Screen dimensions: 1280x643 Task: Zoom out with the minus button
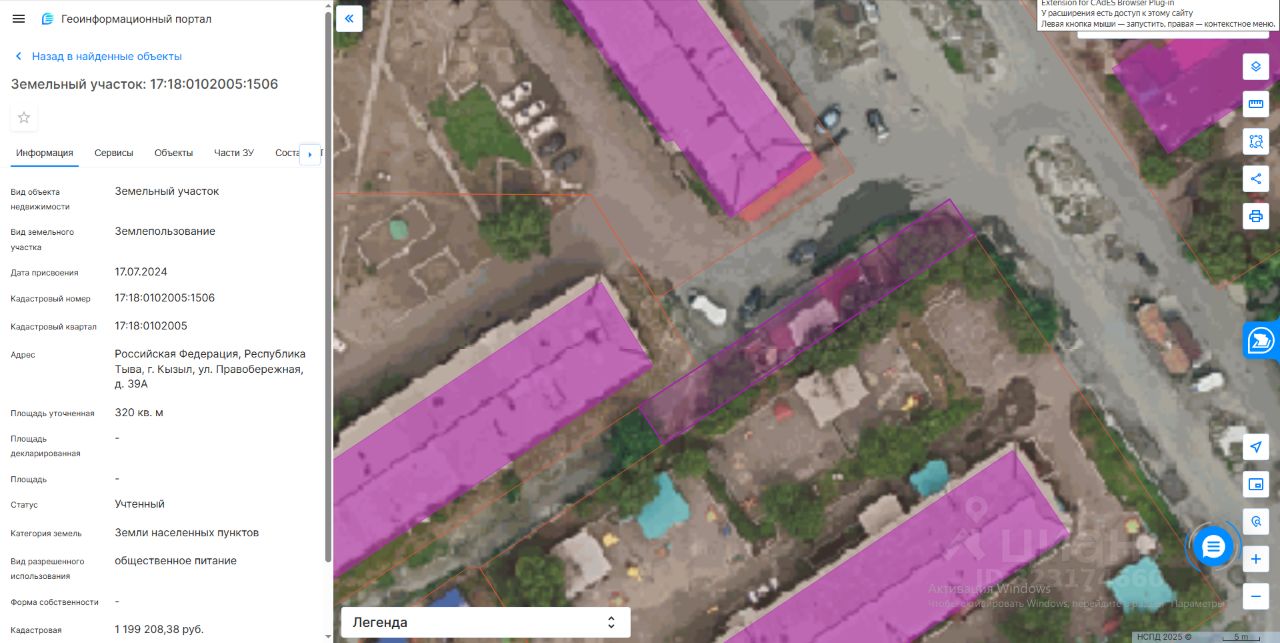(1256, 597)
